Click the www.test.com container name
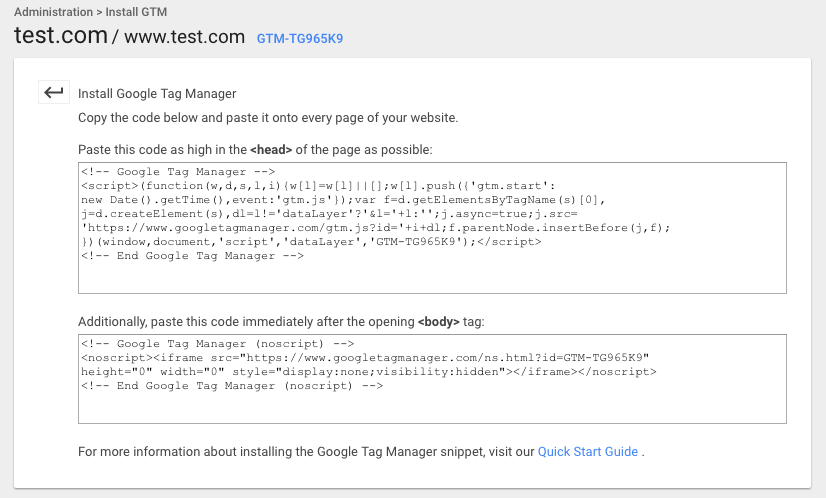Image resolution: width=826 pixels, height=498 pixels. pos(184,37)
